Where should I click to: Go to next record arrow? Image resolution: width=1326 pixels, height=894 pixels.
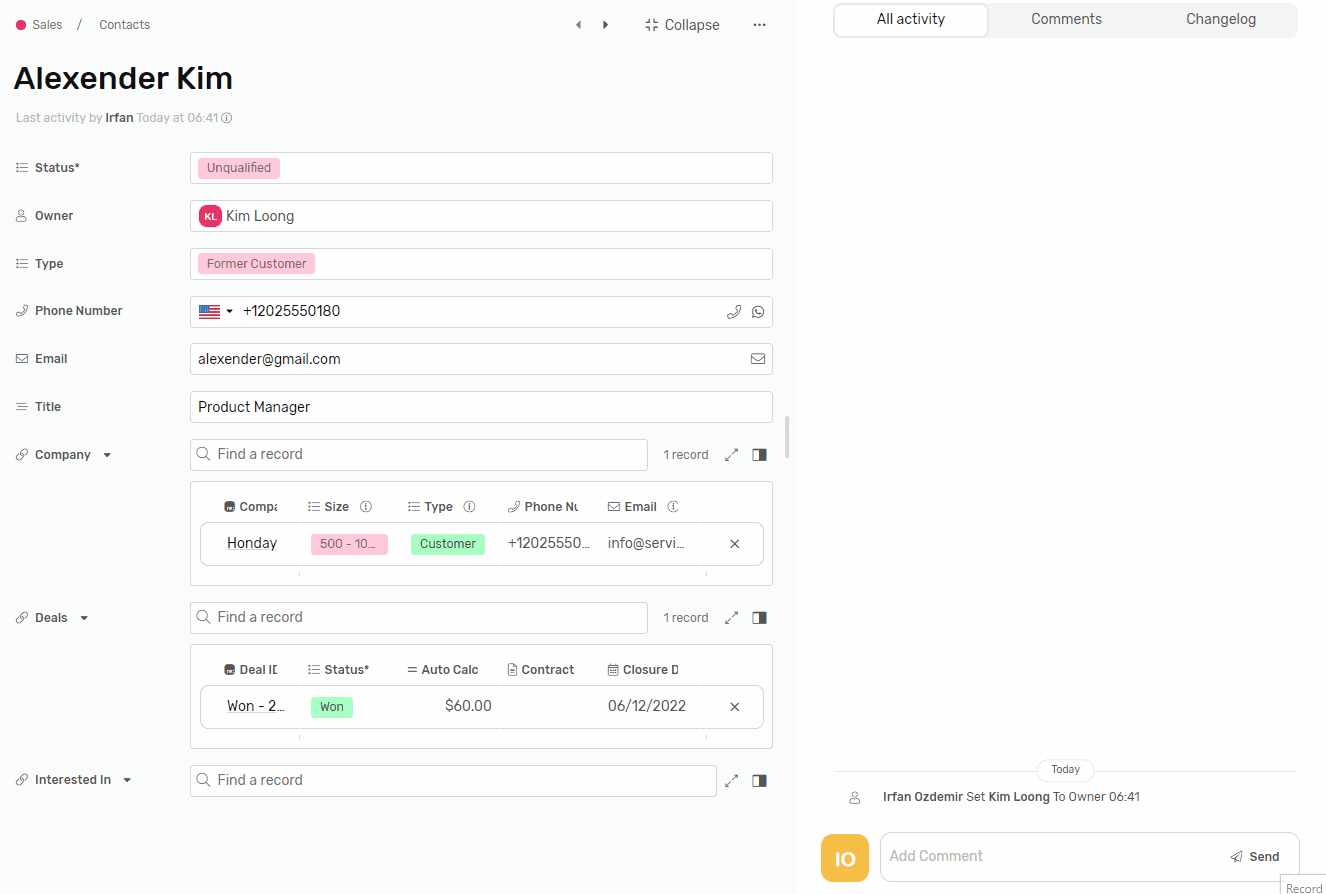coord(605,25)
